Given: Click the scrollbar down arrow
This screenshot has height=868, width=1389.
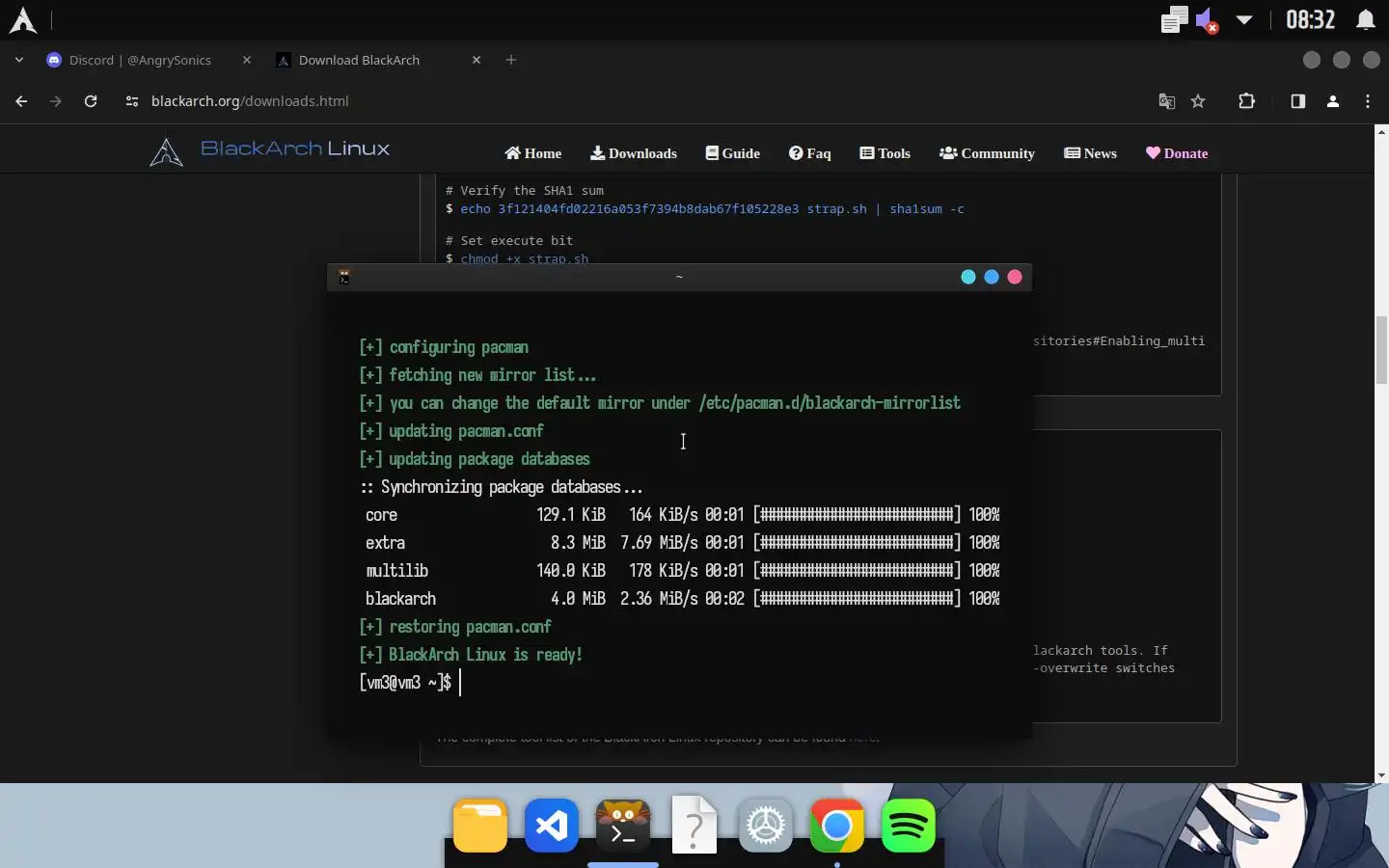Looking at the screenshot, I should coord(1381,775).
